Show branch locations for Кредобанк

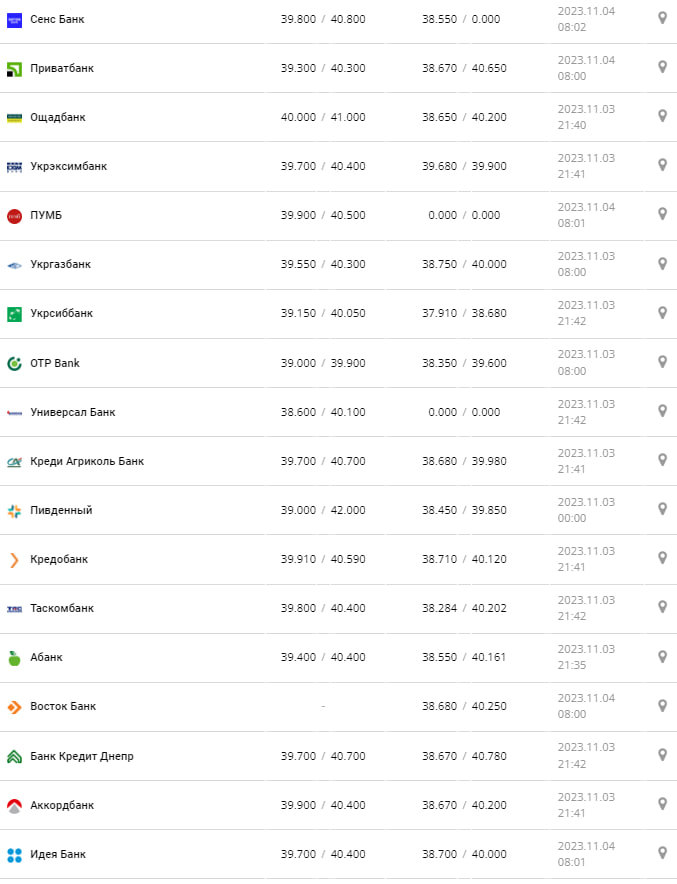pos(662,558)
